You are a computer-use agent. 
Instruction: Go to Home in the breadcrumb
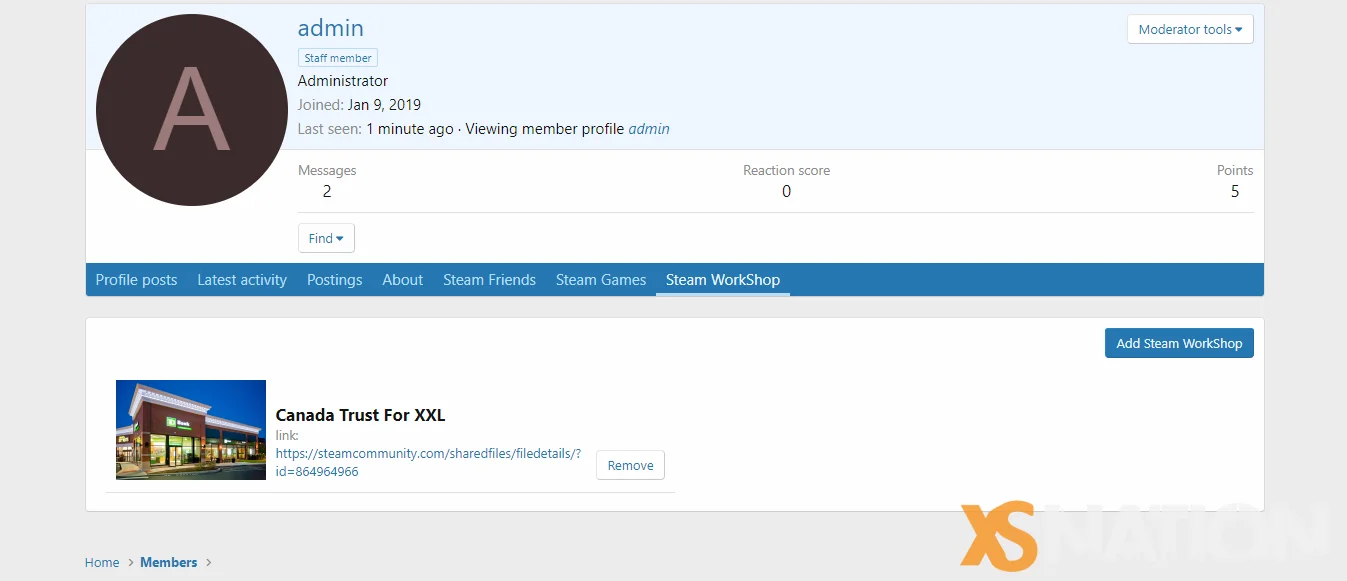click(x=102, y=562)
